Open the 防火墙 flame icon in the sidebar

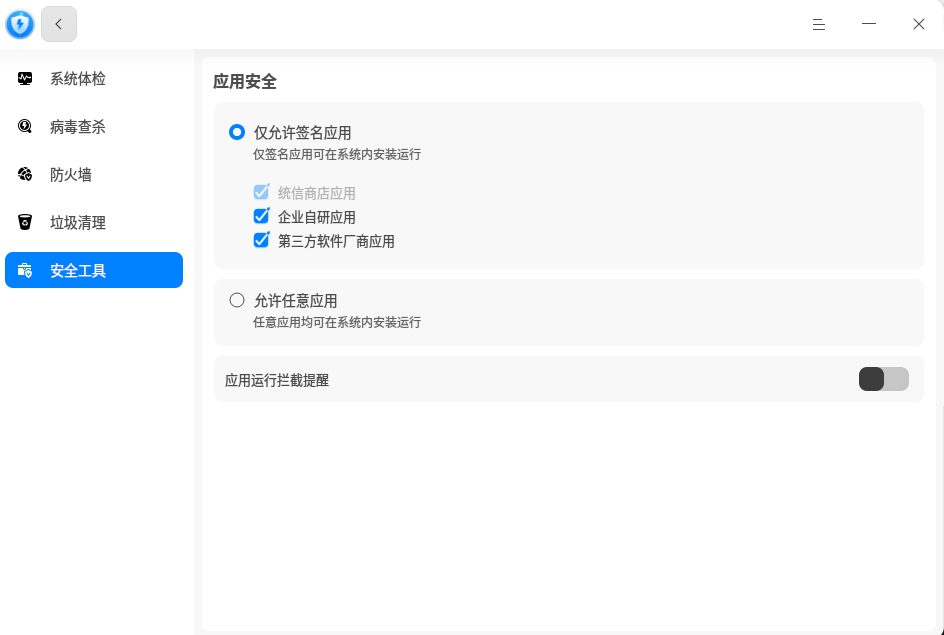coord(24,174)
